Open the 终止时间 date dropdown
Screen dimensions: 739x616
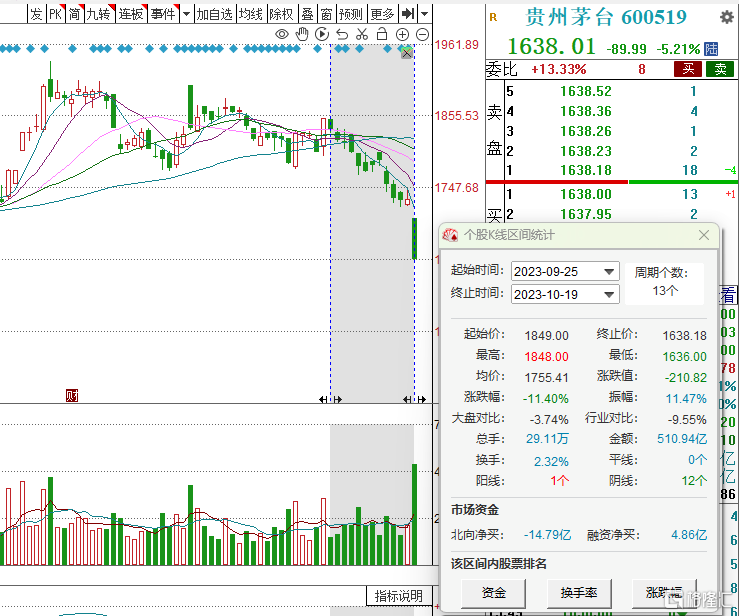(609, 295)
